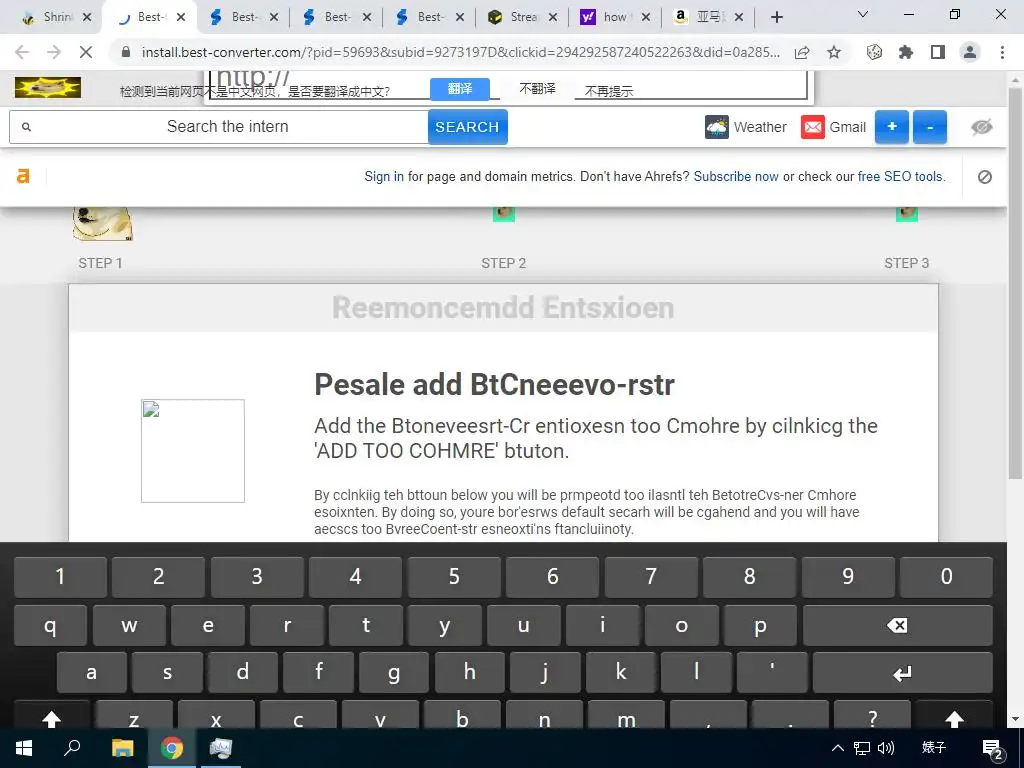This screenshot has height=768, width=1024.
Task: Open Chrome three-dot menu
Action: (1002, 52)
